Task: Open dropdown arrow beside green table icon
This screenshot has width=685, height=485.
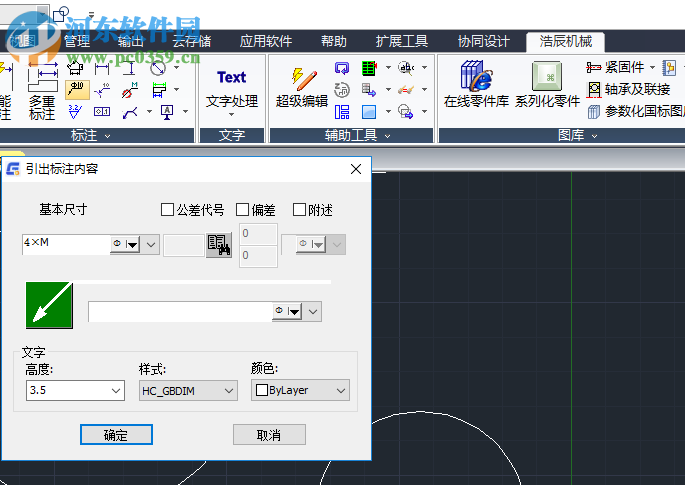Action: click(388, 68)
